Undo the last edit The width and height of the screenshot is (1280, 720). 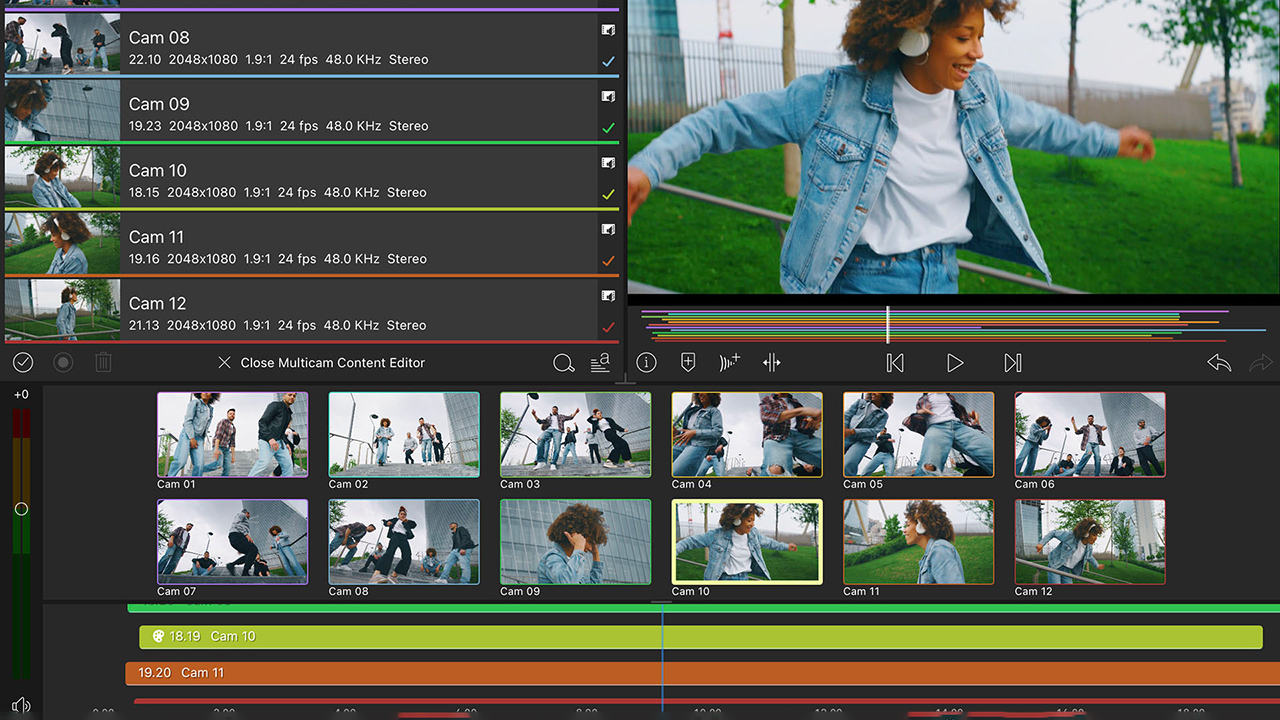click(1219, 363)
